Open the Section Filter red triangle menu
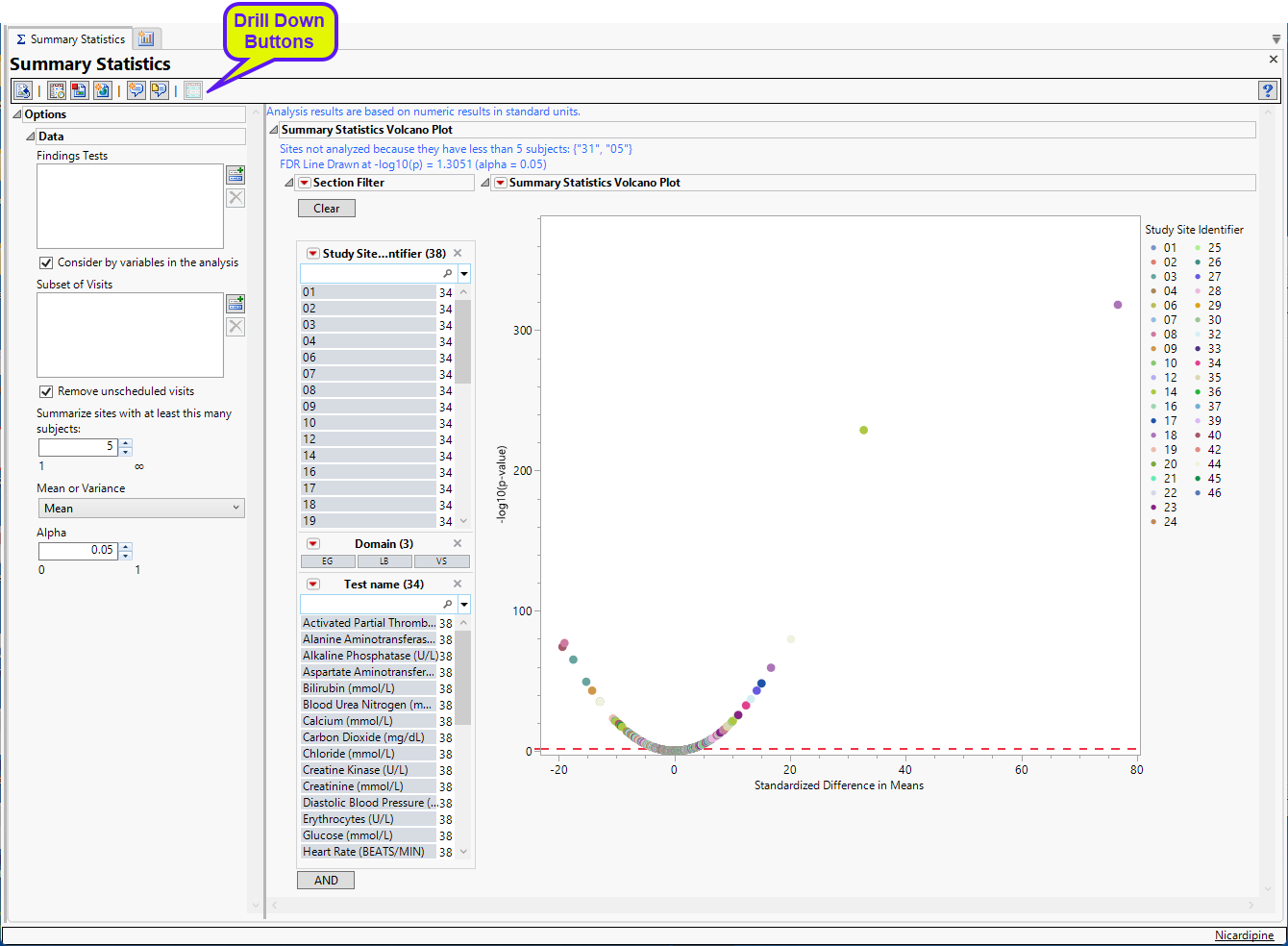Image resolution: width=1288 pixels, height=946 pixels. (306, 182)
